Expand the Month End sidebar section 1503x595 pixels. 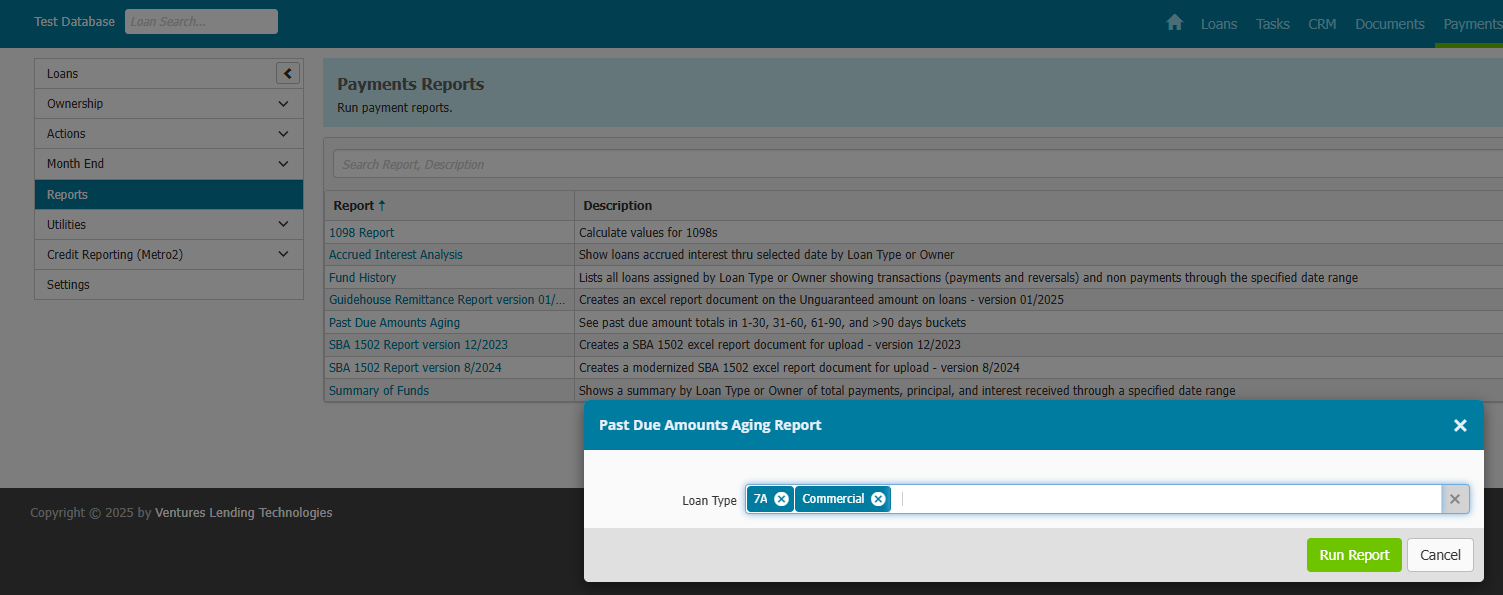point(169,164)
